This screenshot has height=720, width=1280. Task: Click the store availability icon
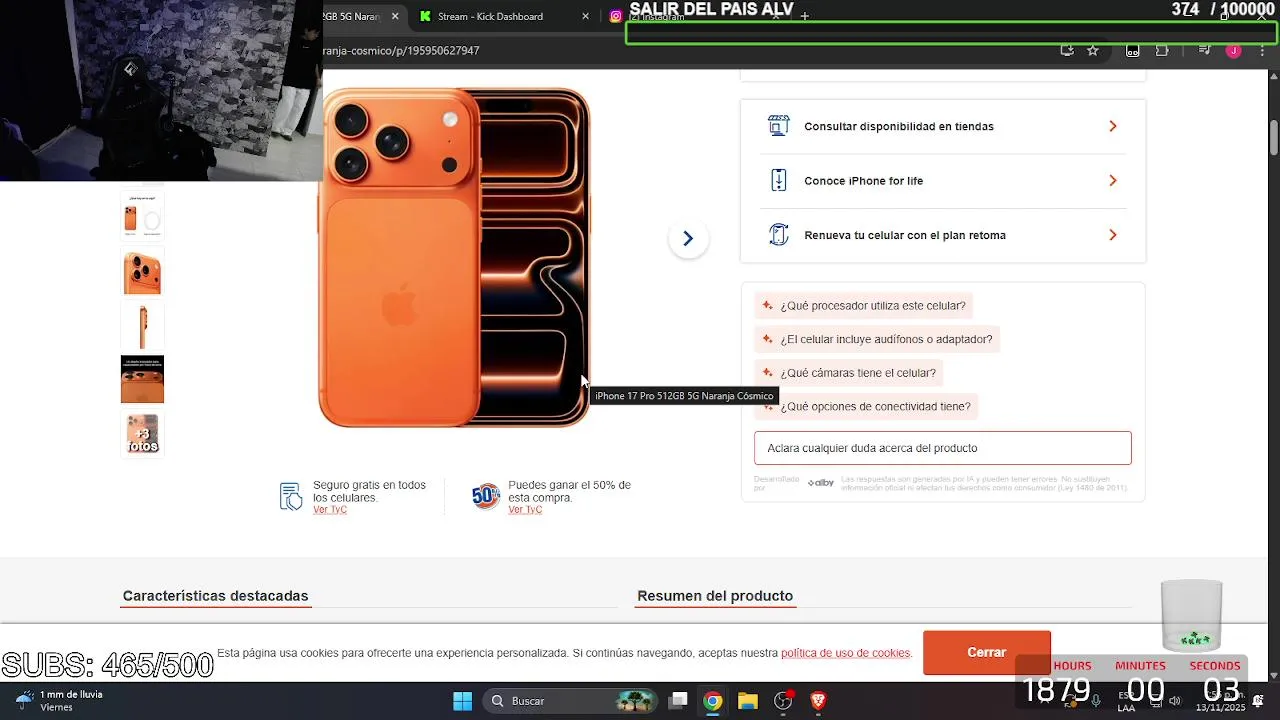778,126
